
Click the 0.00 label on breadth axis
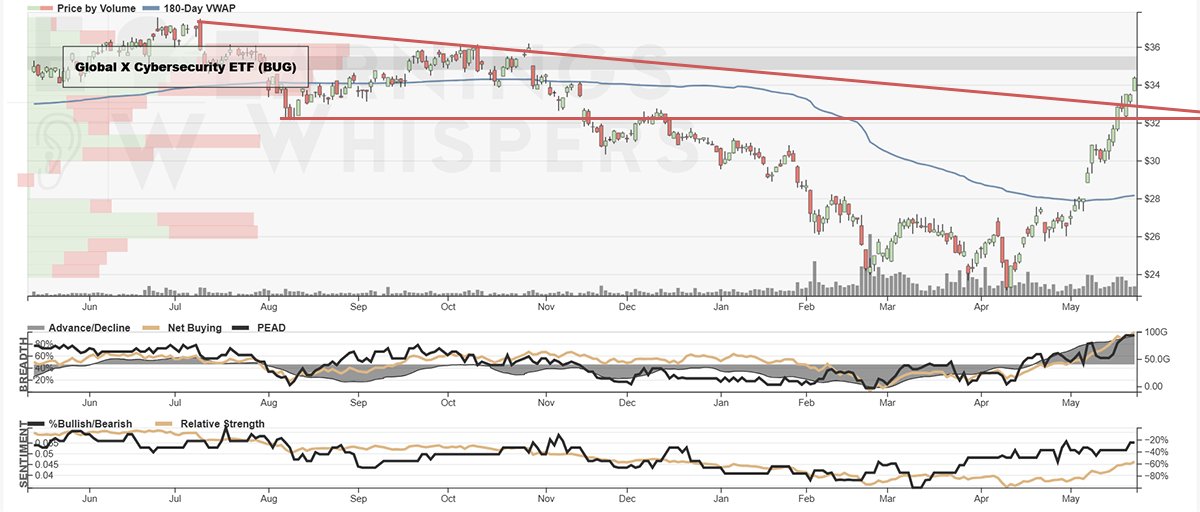click(x=1153, y=386)
